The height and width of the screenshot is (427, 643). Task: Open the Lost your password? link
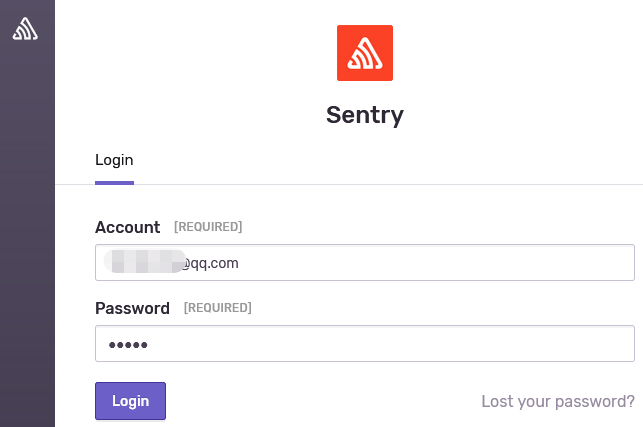[558, 401]
